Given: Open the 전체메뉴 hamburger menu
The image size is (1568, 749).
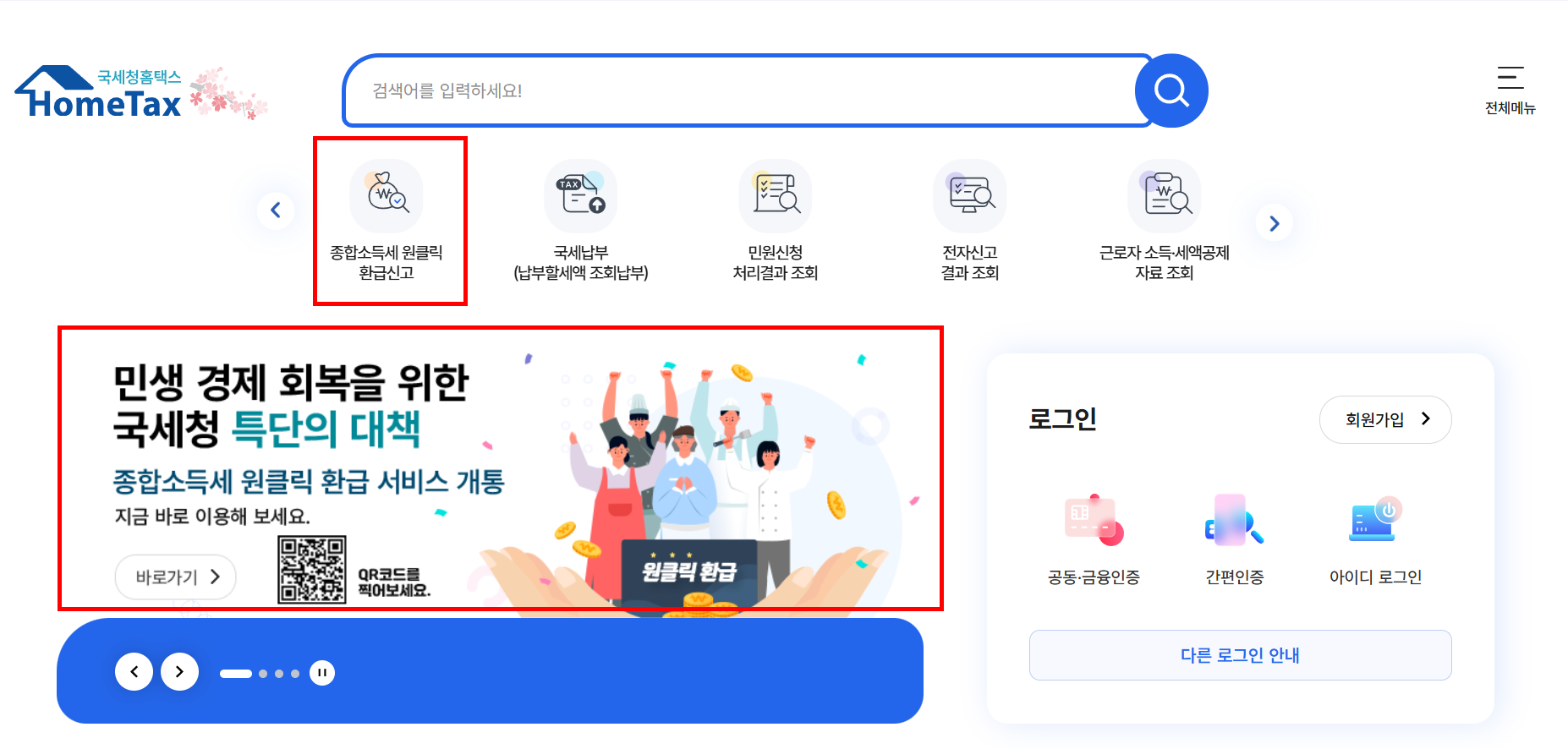Looking at the screenshot, I should coord(1510,90).
